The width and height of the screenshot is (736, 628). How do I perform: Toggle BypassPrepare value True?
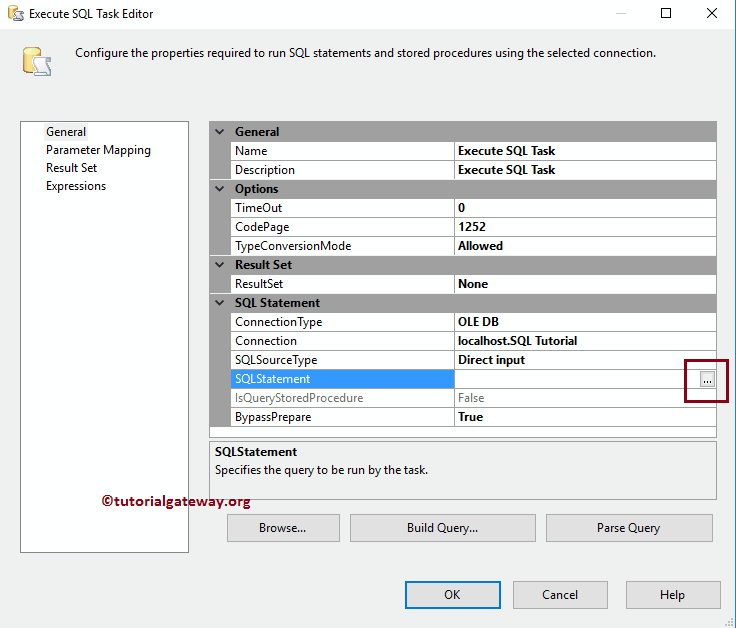[585, 417]
